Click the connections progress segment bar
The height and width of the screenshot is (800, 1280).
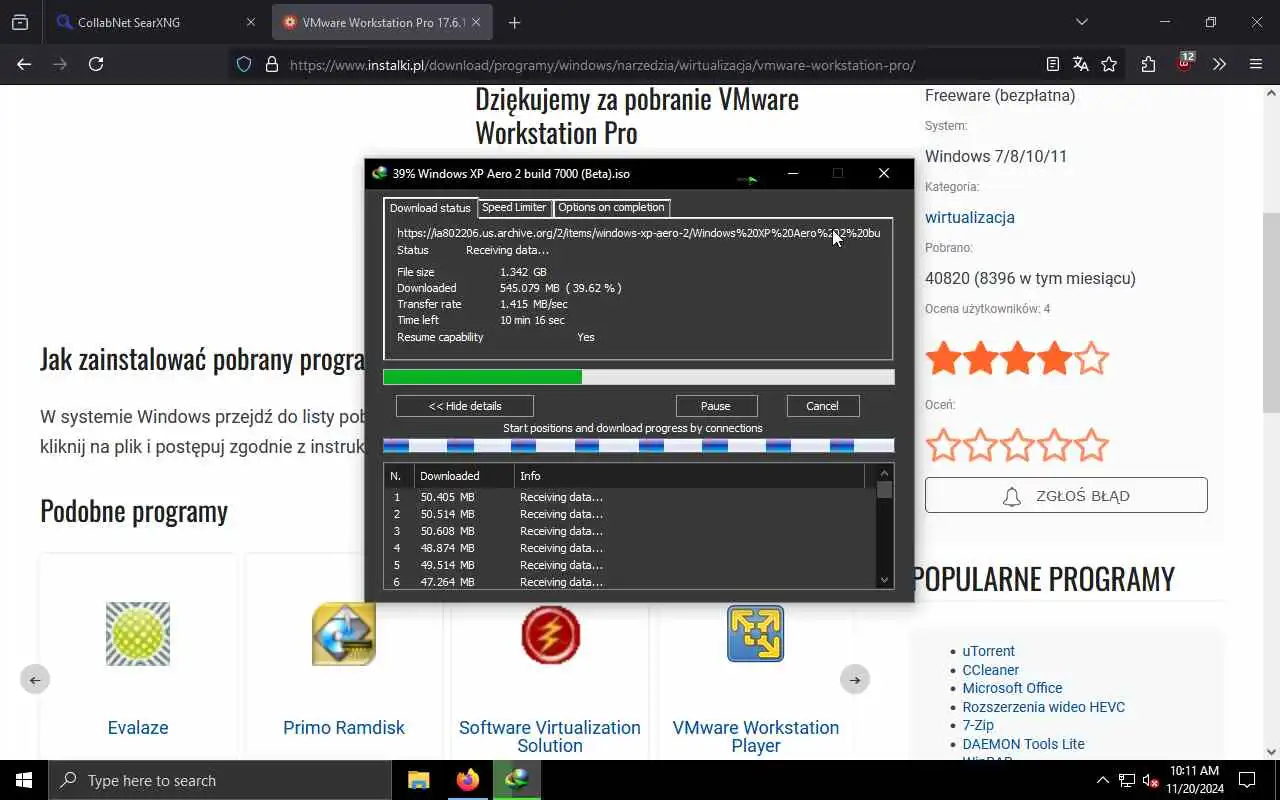638,446
